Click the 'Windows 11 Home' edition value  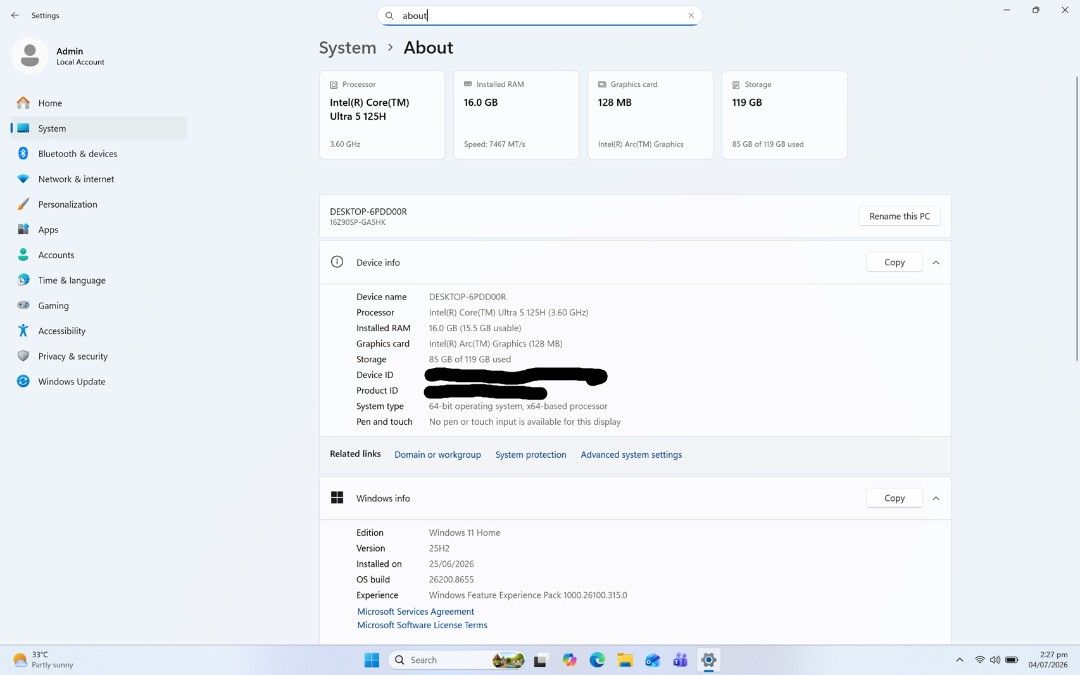[464, 532]
